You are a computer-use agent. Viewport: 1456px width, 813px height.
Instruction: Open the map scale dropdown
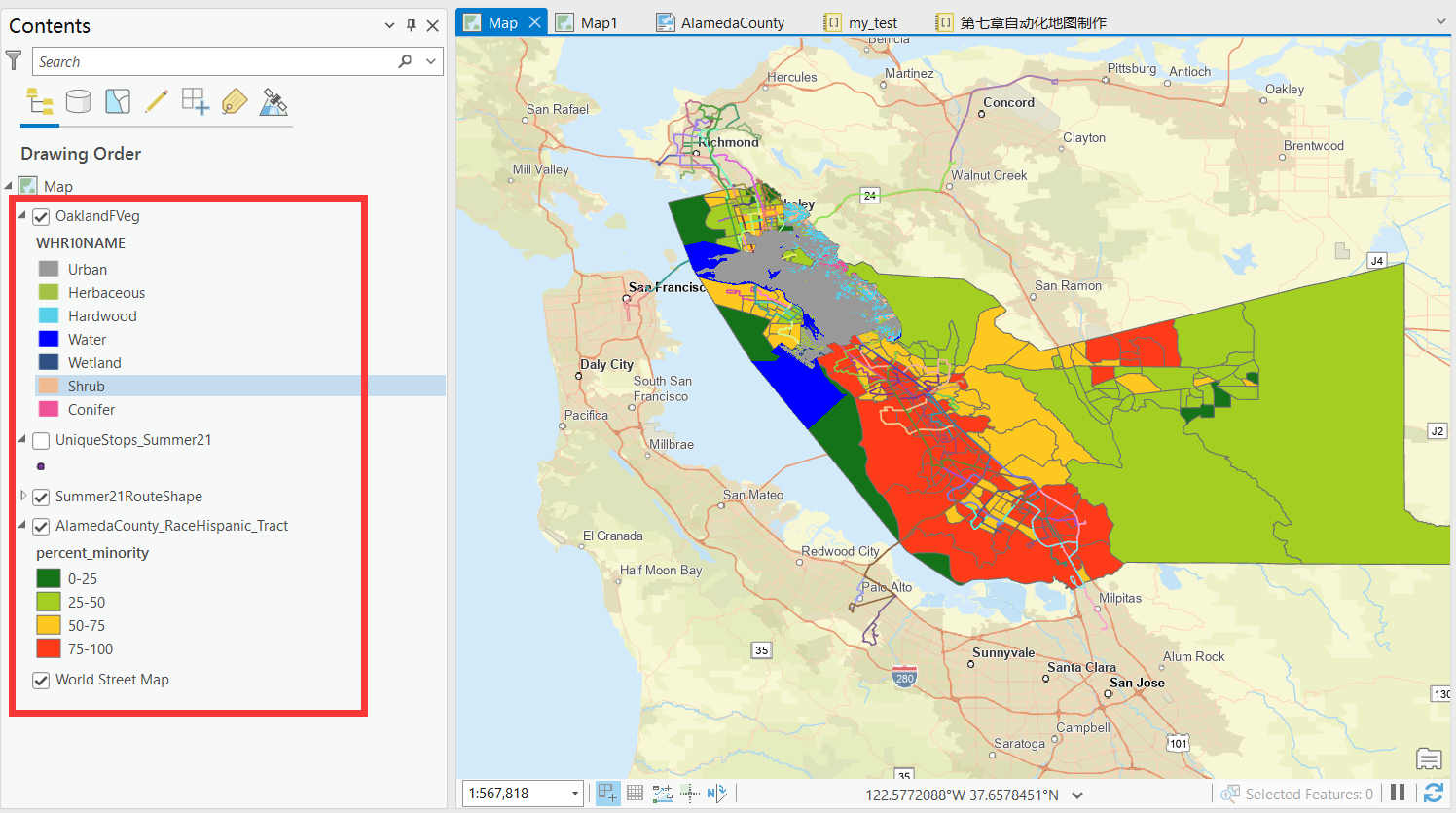point(575,794)
